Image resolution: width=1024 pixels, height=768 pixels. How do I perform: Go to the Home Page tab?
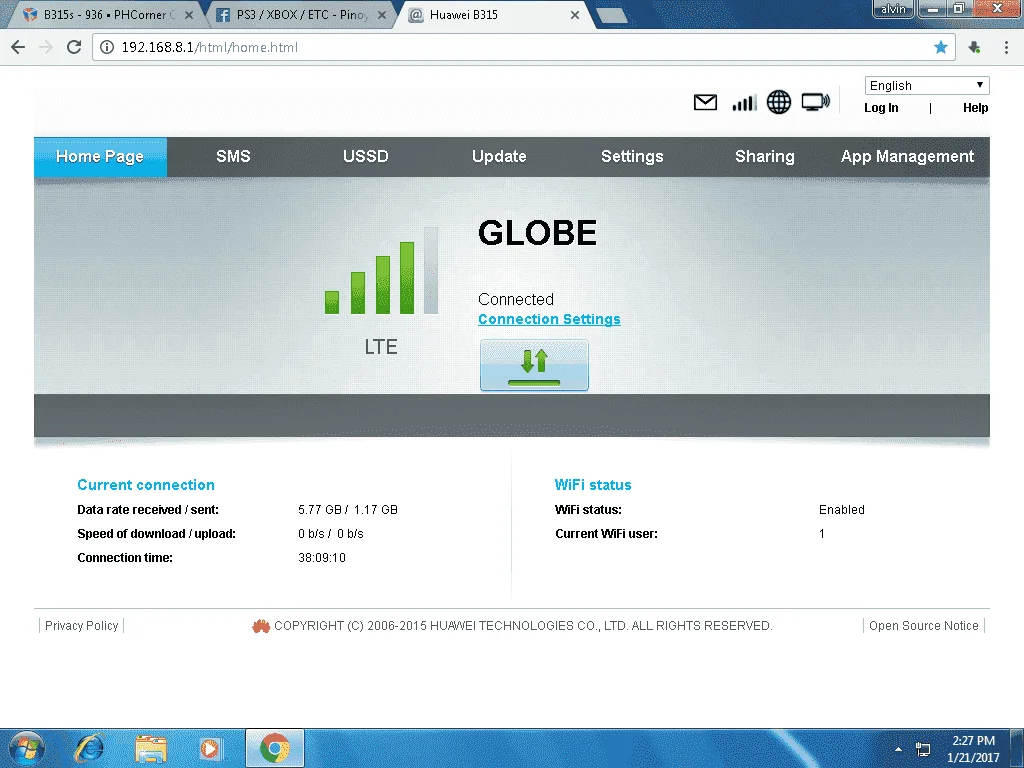pos(100,157)
